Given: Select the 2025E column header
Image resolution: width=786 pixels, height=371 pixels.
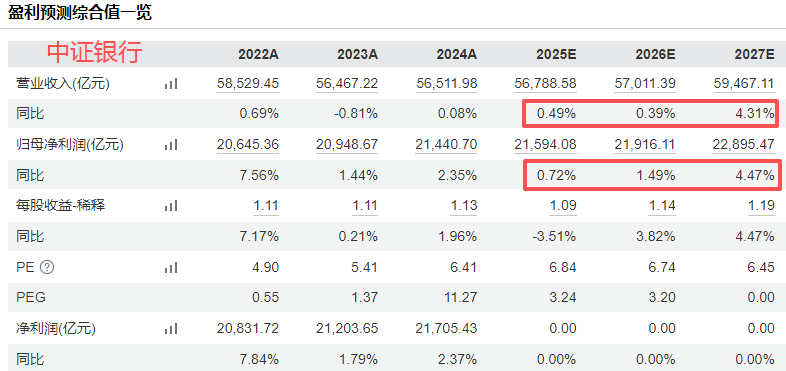Looking at the screenshot, I should [556, 55].
